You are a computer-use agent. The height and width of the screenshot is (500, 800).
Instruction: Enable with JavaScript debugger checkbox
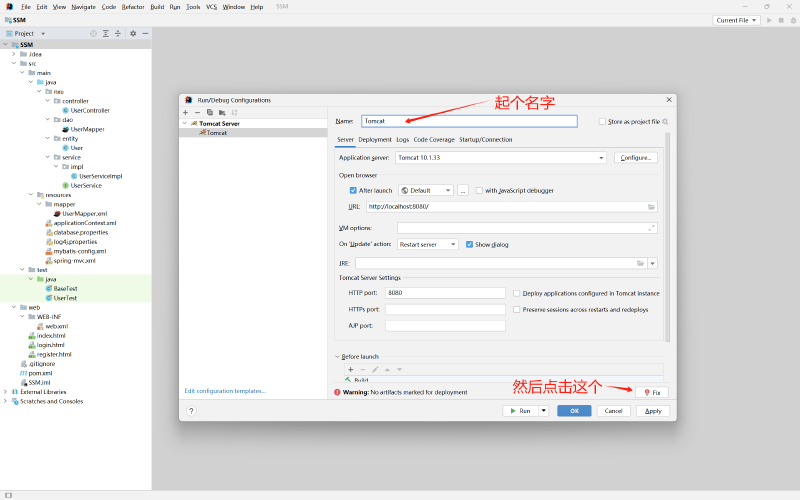point(479,190)
